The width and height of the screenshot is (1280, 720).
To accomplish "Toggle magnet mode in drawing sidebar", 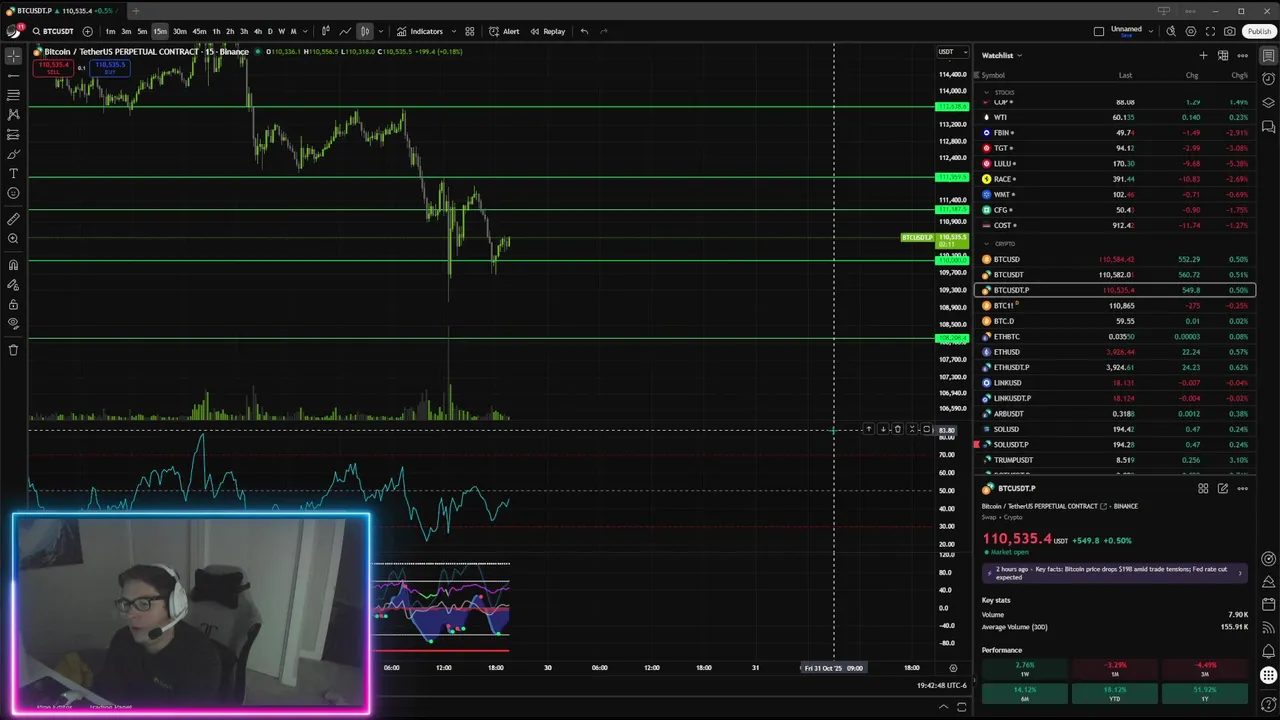I will pos(13,265).
